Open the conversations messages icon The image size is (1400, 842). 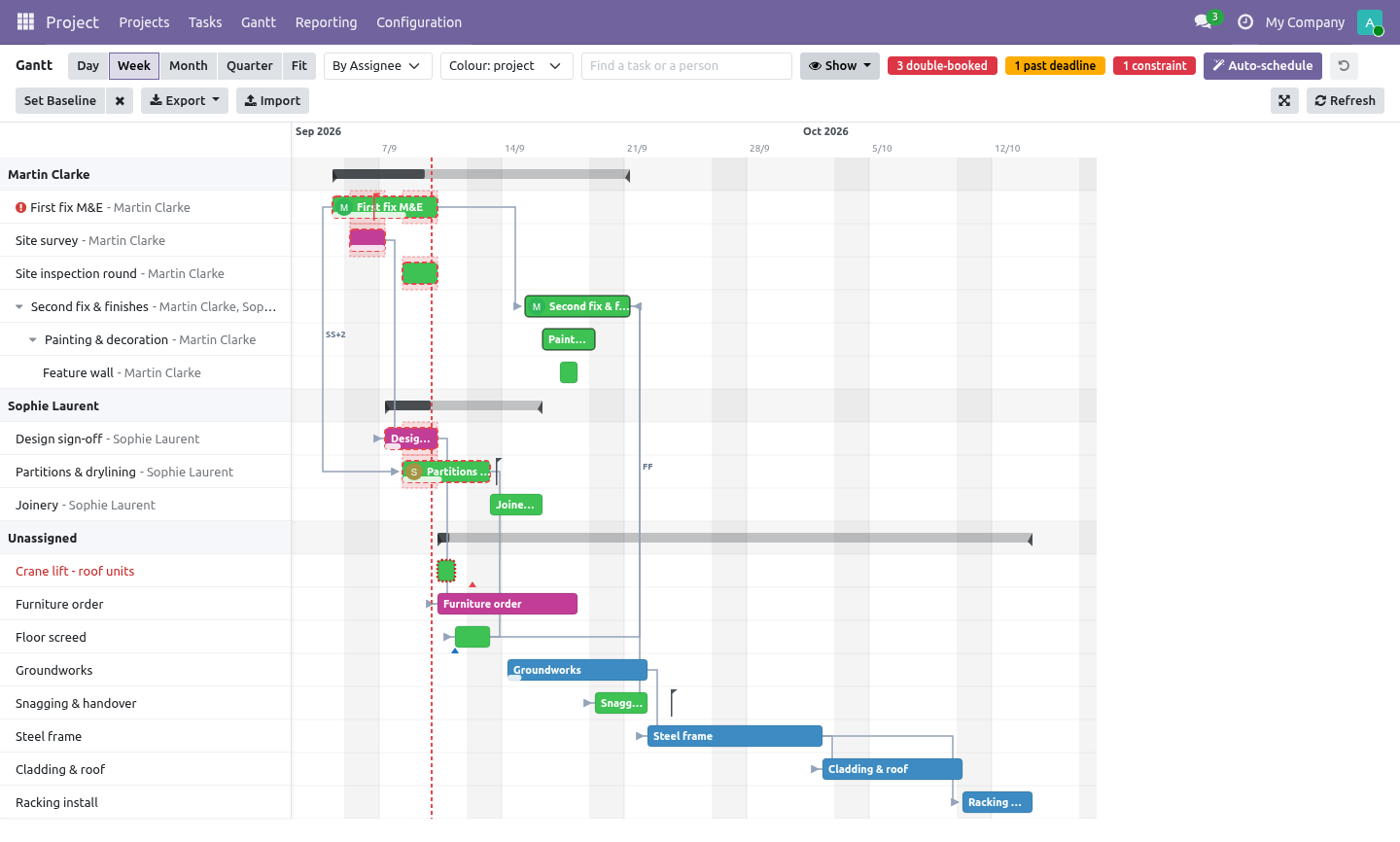coord(1203,21)
